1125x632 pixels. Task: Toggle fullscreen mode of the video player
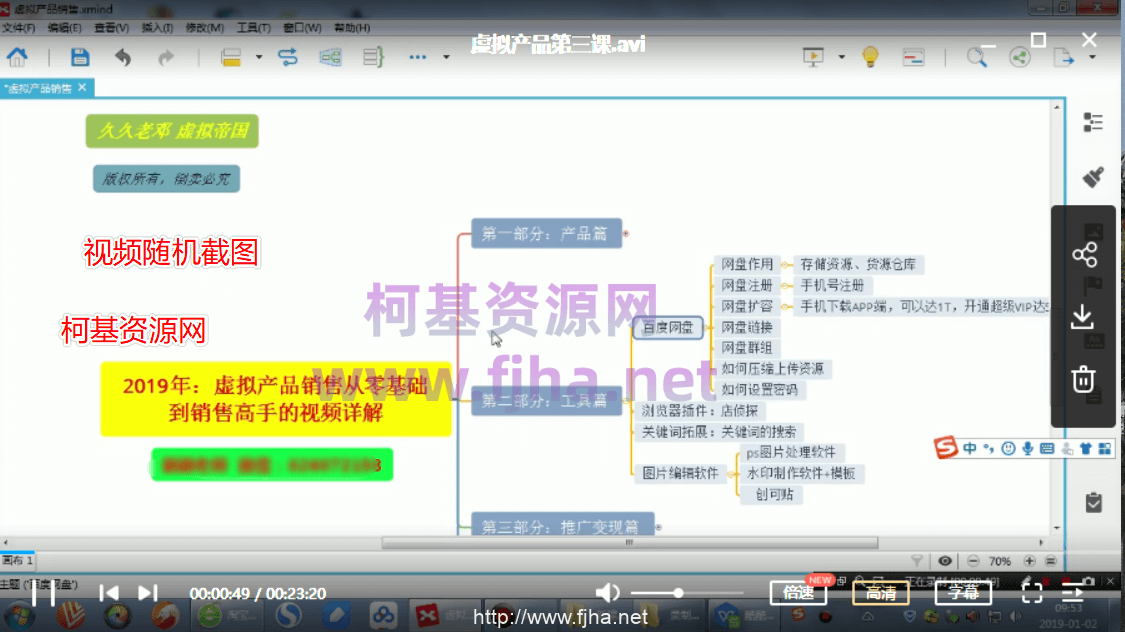point(1032,593)
